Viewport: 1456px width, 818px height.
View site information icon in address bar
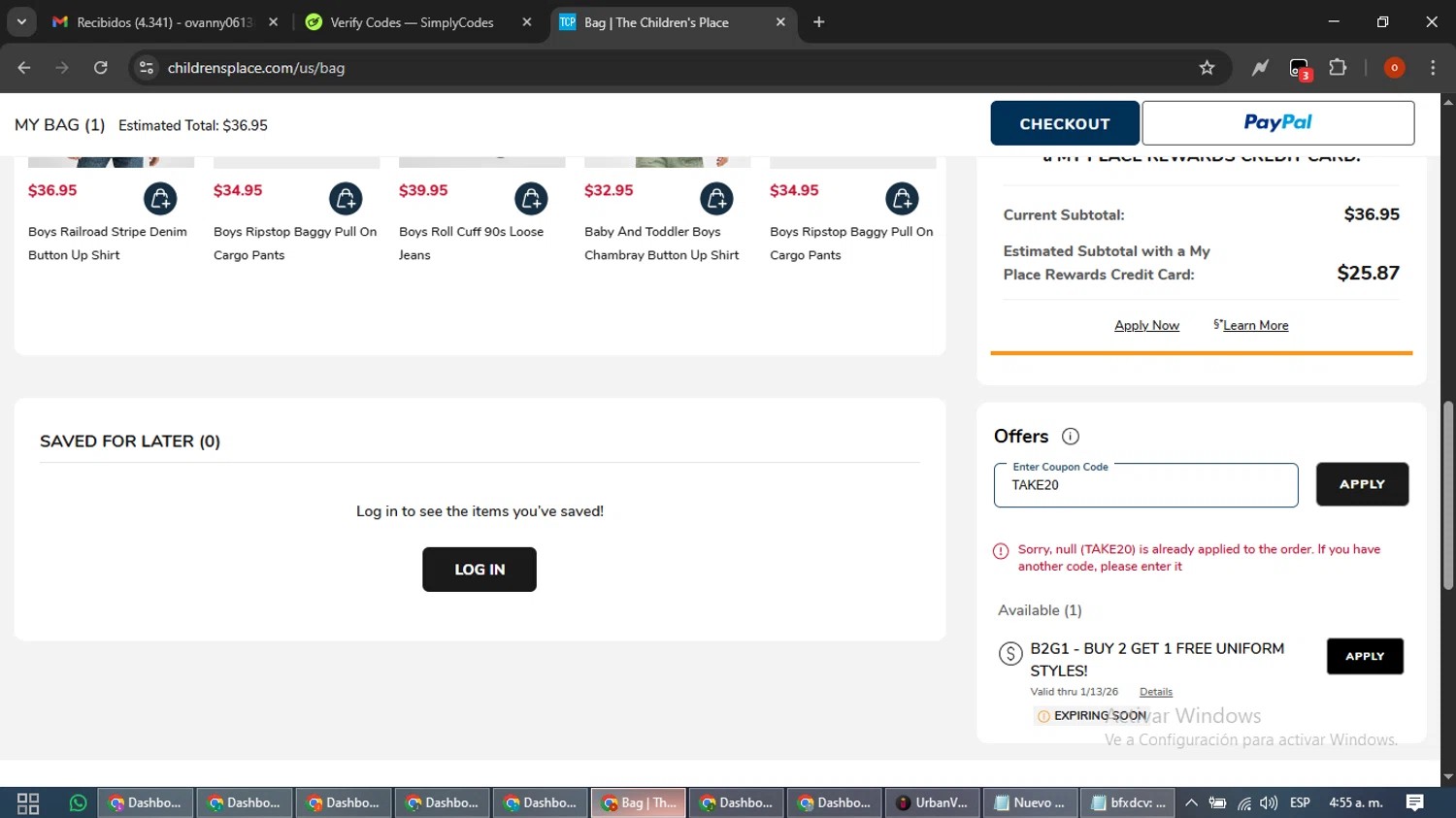point(147,68)
